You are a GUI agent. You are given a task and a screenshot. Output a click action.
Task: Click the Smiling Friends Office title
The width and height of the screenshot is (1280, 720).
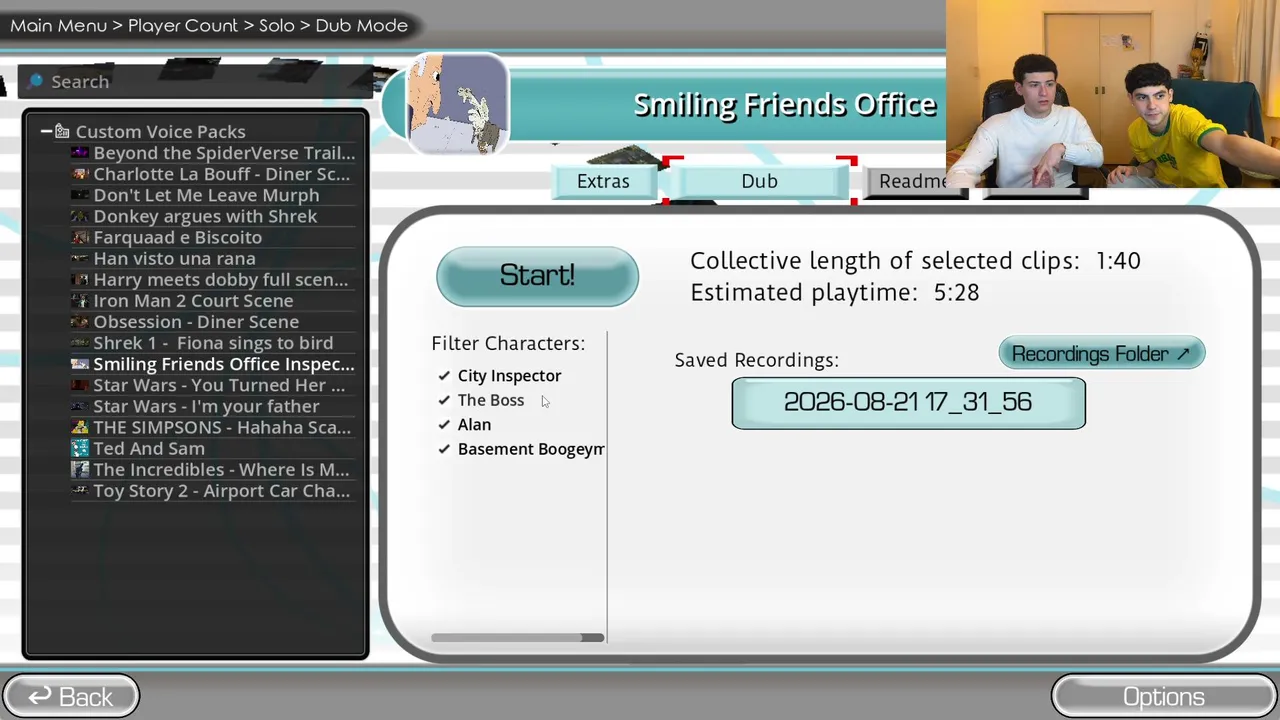[x=785, y=105]
